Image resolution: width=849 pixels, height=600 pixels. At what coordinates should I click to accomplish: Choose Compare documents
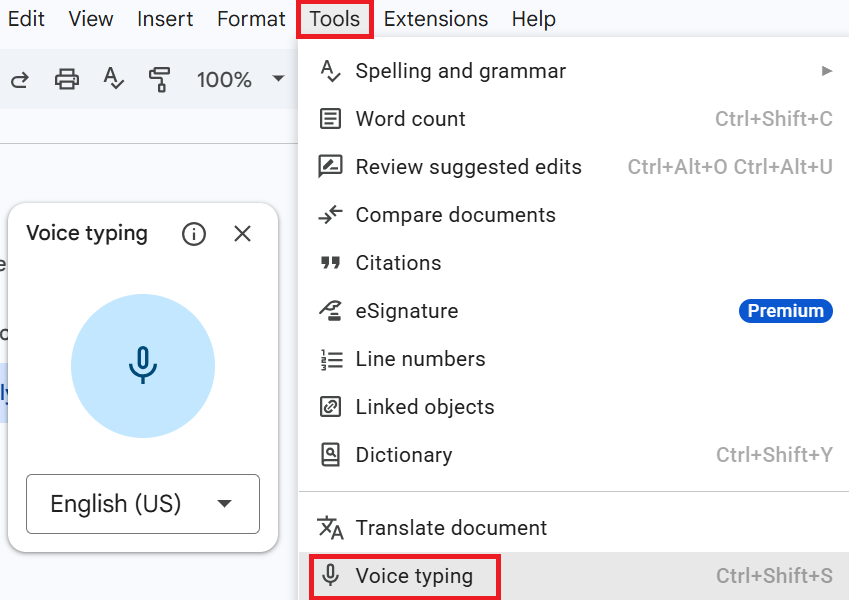pos(573,215)
